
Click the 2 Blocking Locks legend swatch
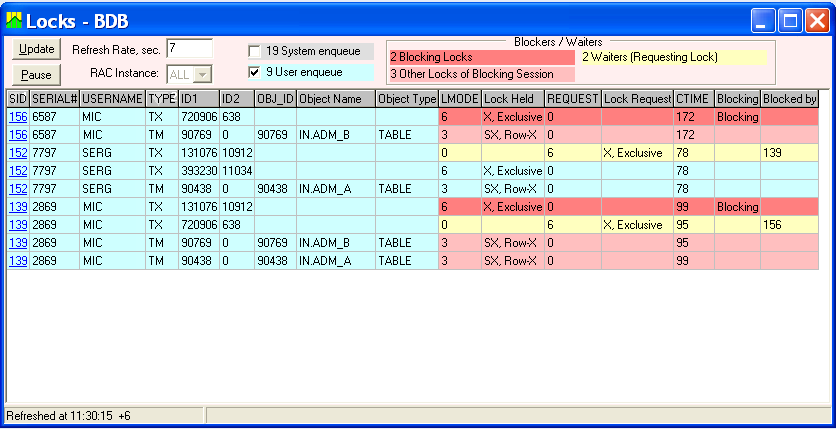point(481,57)
